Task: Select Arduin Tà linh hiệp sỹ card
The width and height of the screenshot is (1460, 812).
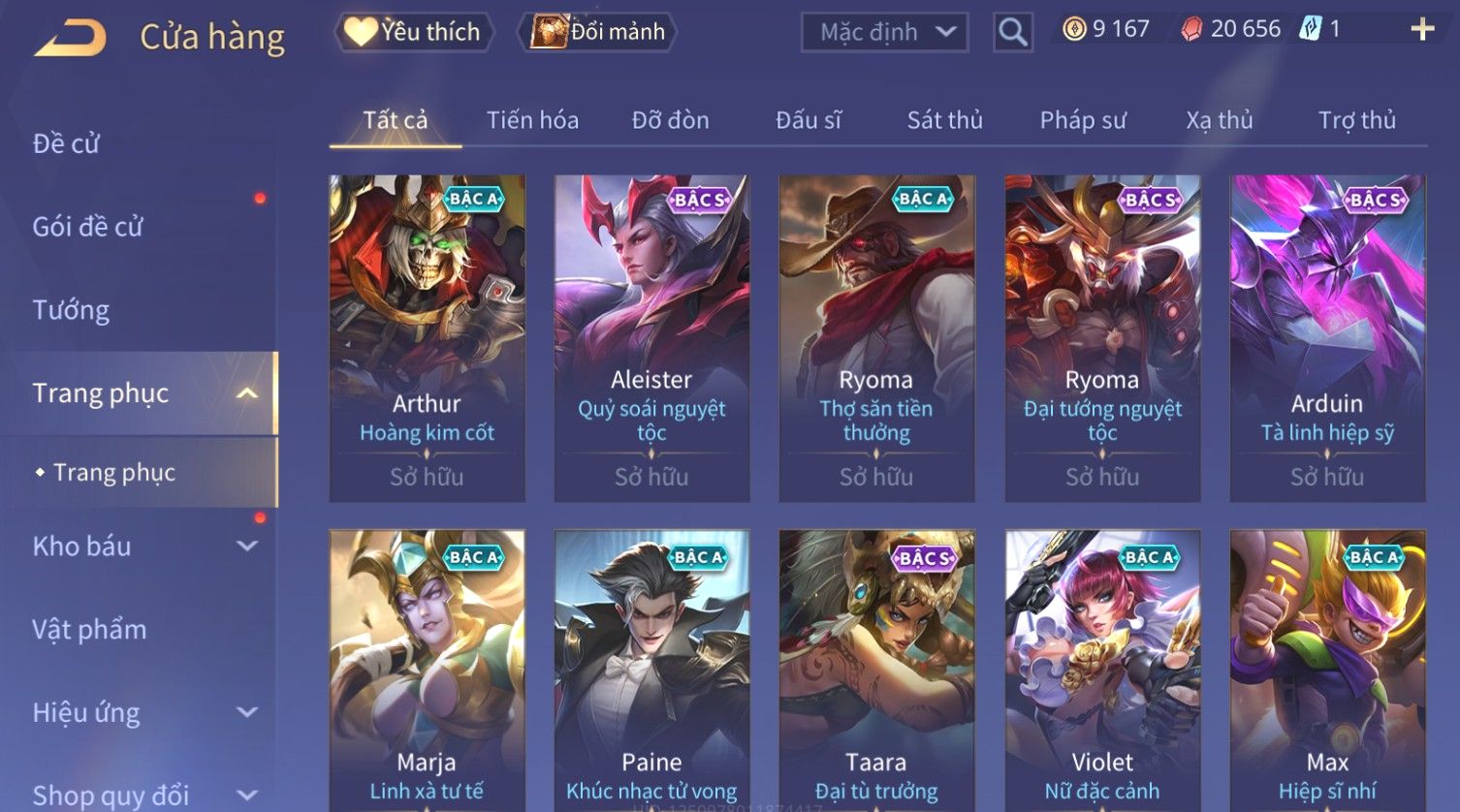Action: point(1327,338)
